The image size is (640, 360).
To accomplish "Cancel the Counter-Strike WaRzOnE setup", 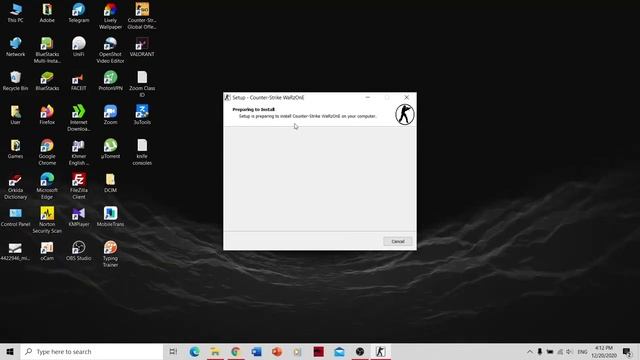I will point(398,241).
